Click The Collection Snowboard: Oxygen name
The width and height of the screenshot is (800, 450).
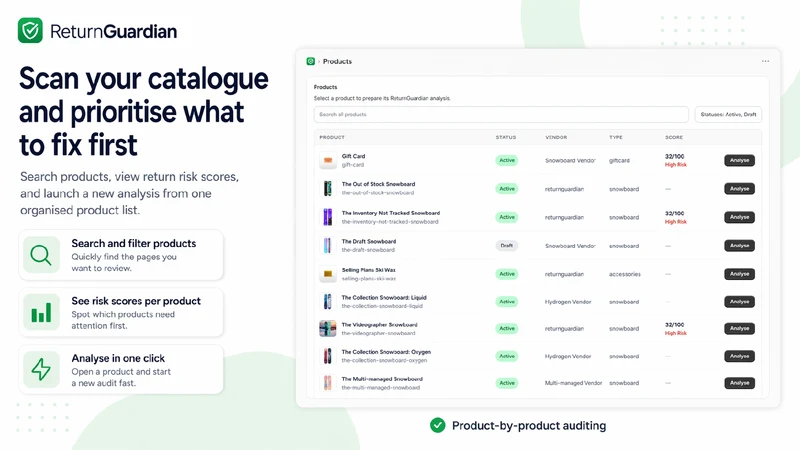(386, 352)
